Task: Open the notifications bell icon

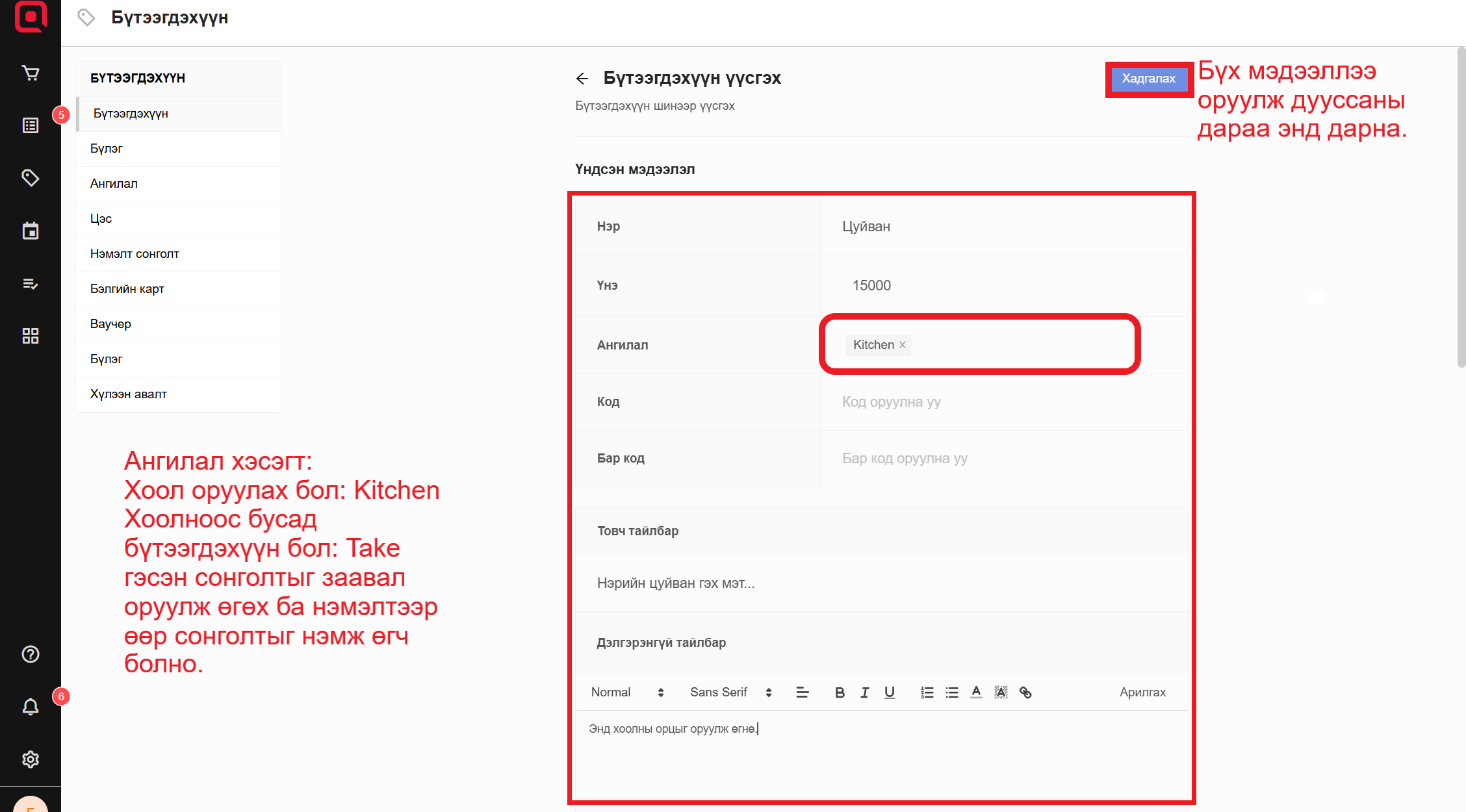Action: (x=31, y=707)
